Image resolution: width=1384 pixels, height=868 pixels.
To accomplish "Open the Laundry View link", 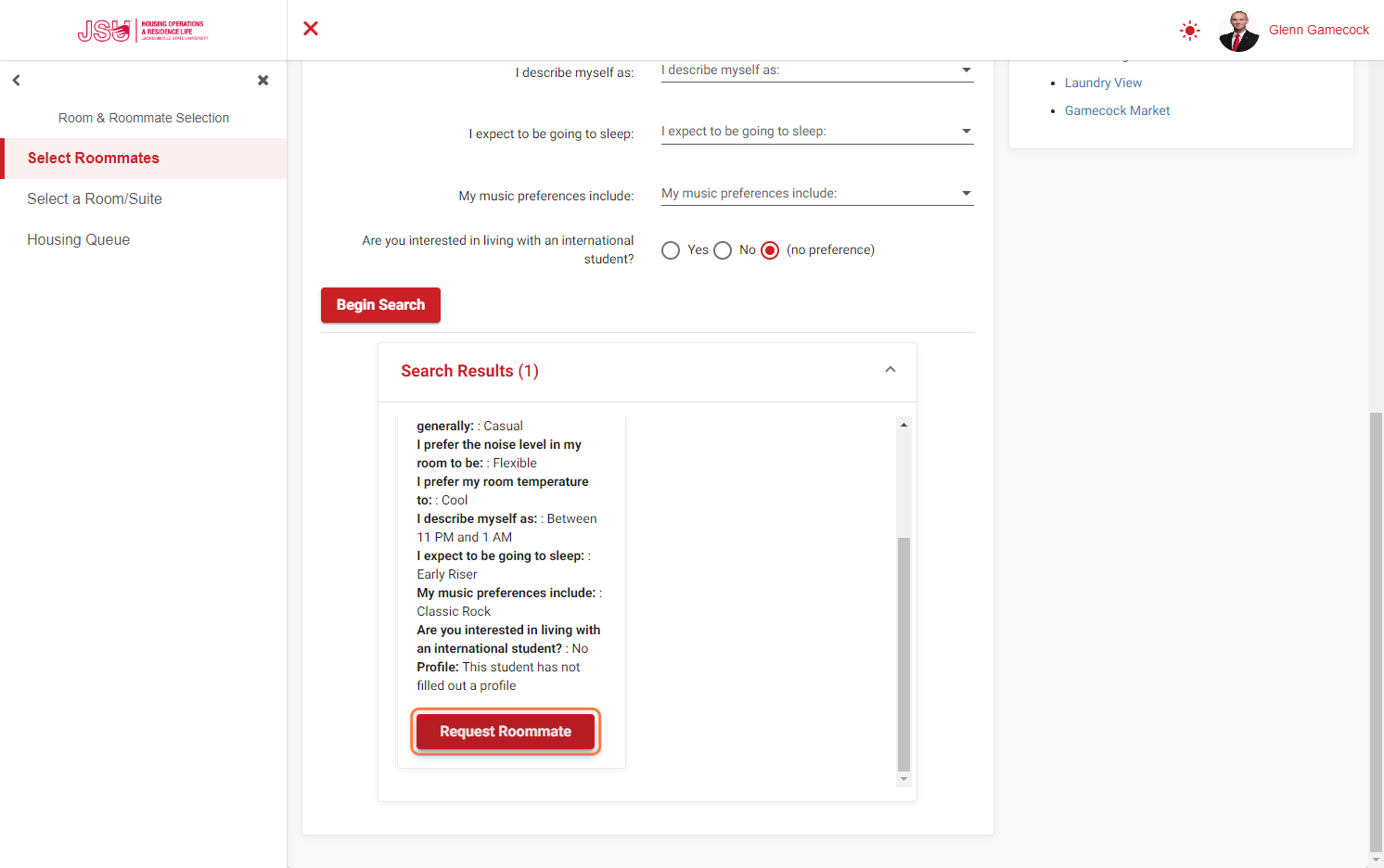I will [x=1103, y=83].
